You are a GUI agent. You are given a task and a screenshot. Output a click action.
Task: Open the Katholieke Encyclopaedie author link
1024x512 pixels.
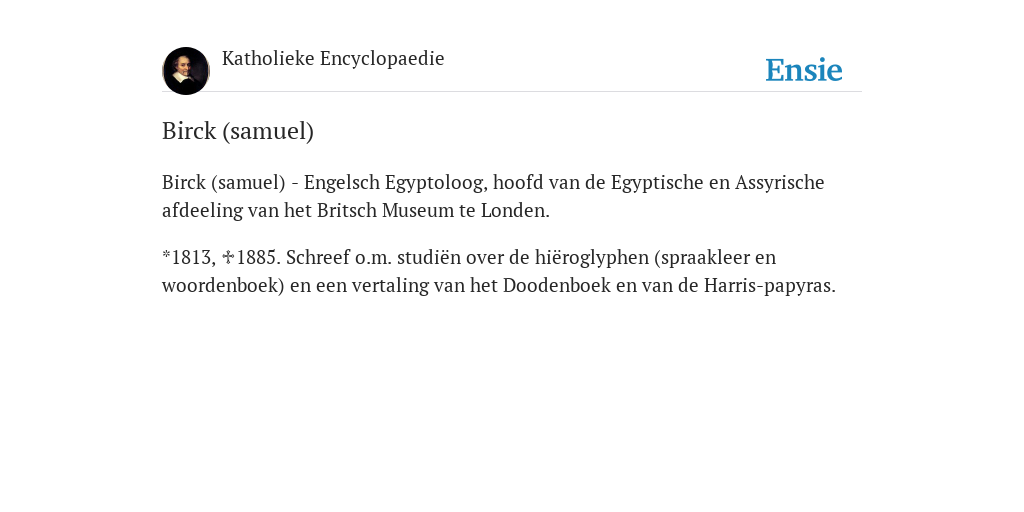(x=333, y=59)
